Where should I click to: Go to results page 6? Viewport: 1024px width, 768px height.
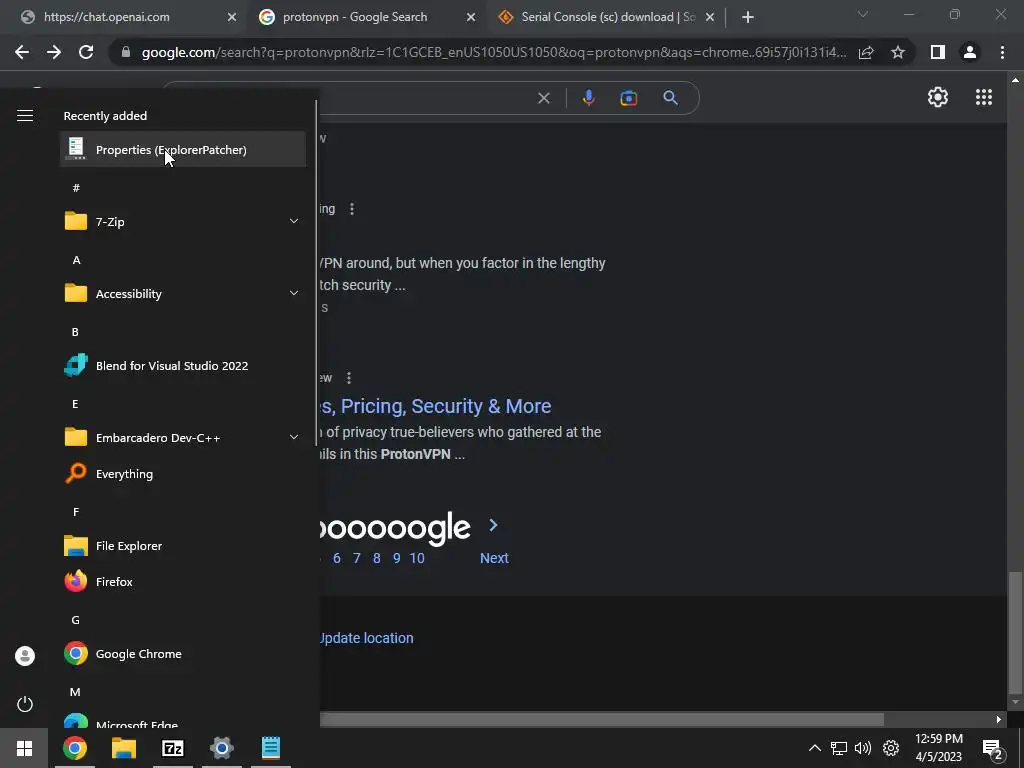click(x=337, y=558)
